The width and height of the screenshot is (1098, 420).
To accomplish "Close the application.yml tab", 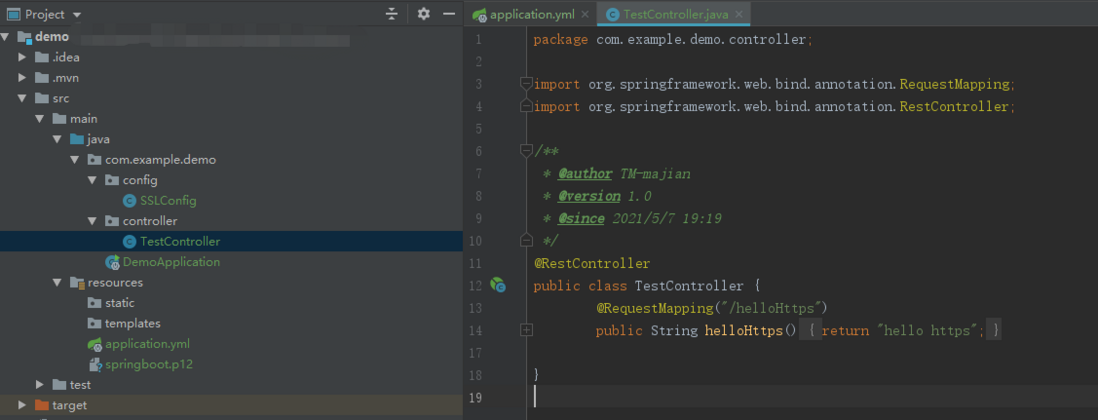I will (584, 14).
